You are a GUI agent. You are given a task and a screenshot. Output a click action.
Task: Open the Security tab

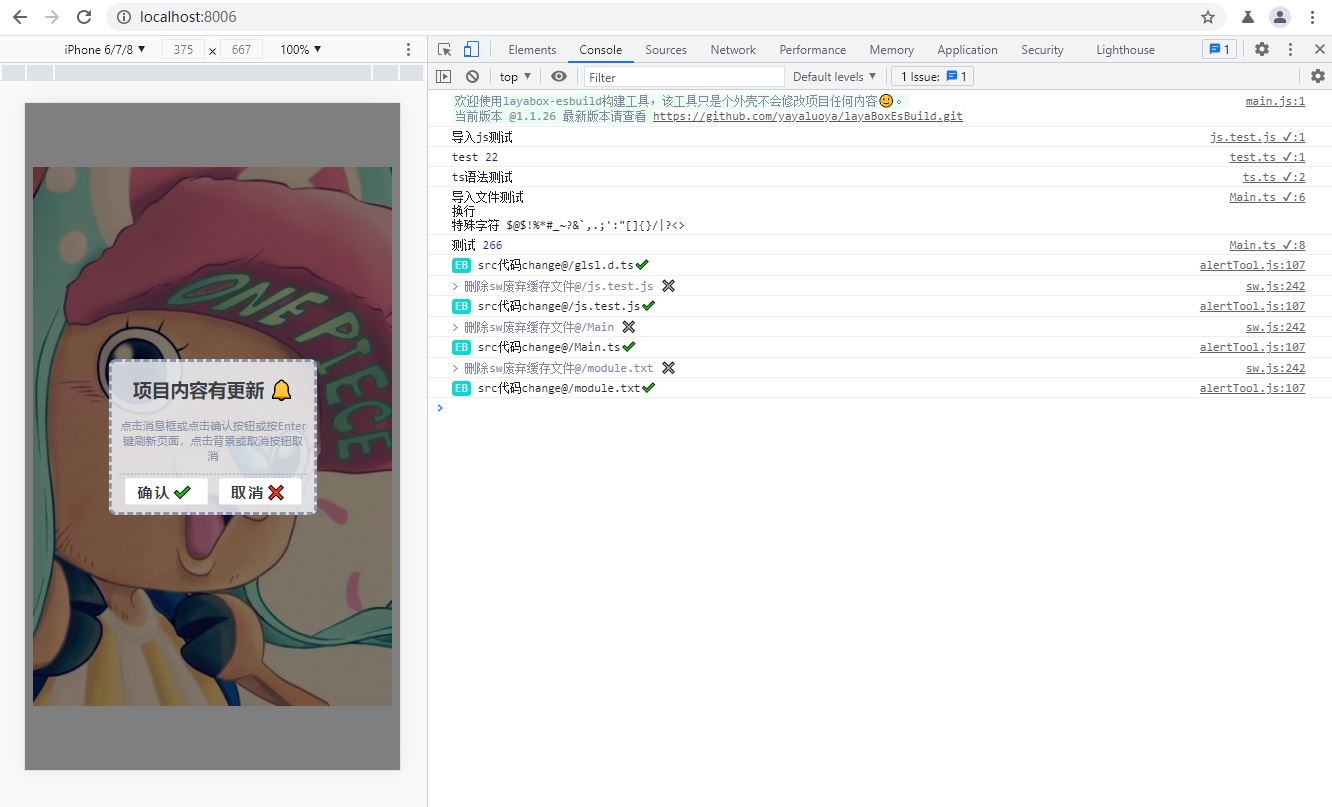[x=1042, y=49]
